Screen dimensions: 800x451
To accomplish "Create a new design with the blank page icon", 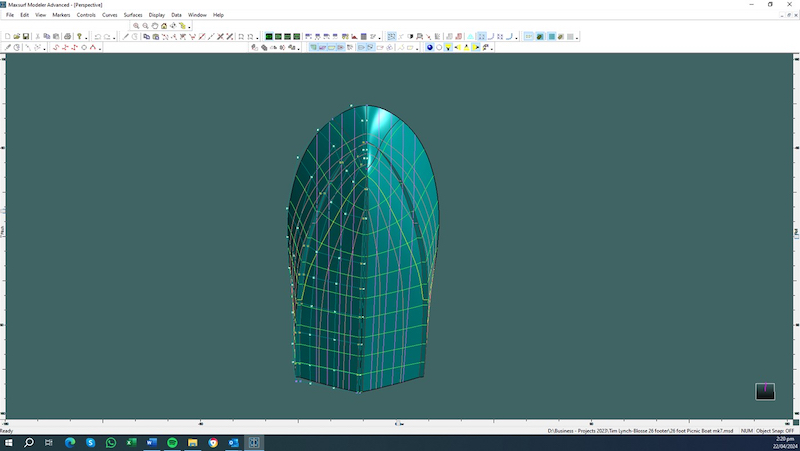I will [8, 37].
